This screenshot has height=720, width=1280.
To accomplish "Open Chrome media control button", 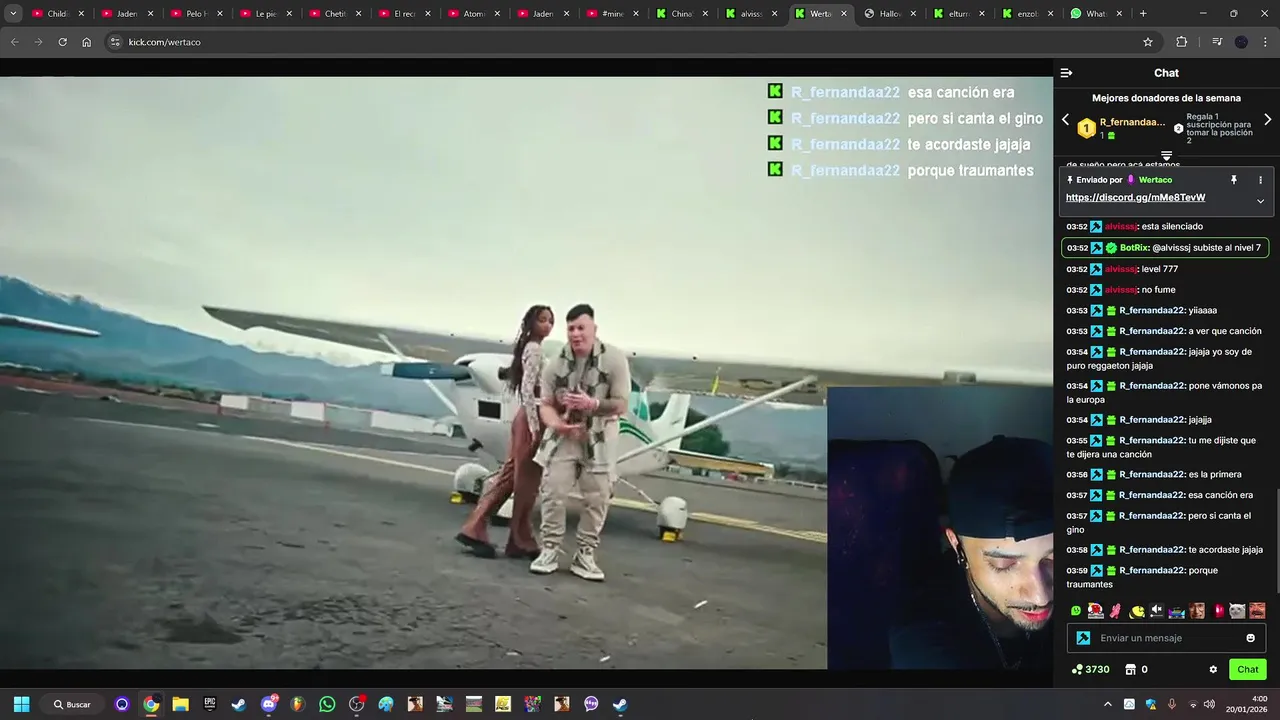I will pyautogui.click(x=1217, y=42).
